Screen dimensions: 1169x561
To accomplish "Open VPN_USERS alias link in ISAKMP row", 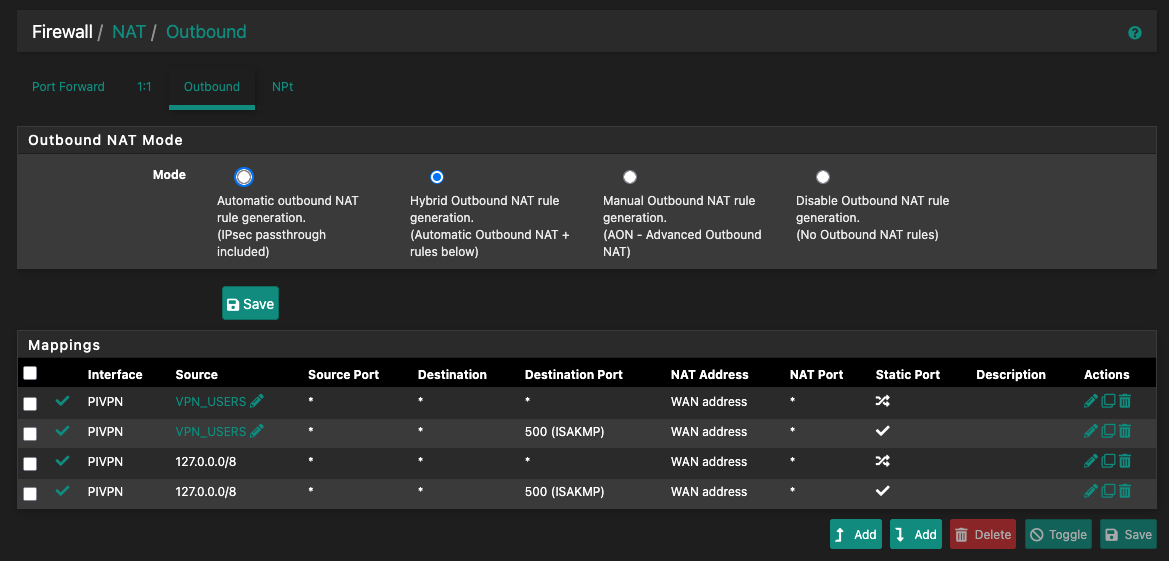I will click(x=210, y=431).
